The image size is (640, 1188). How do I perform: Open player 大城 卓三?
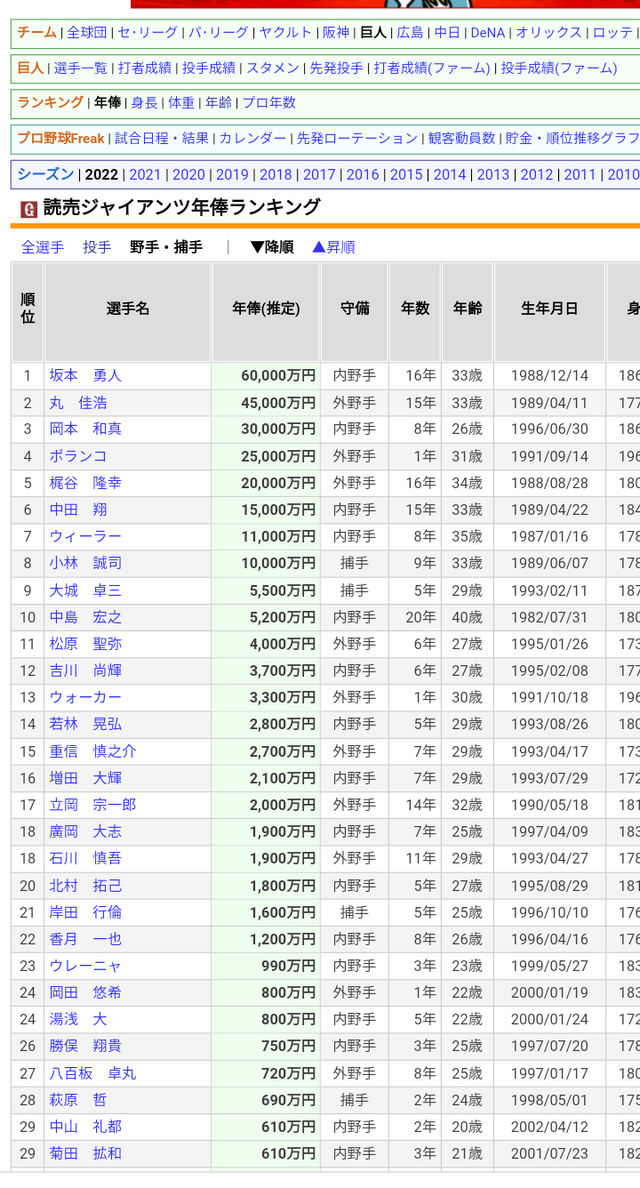coord(86,590)
